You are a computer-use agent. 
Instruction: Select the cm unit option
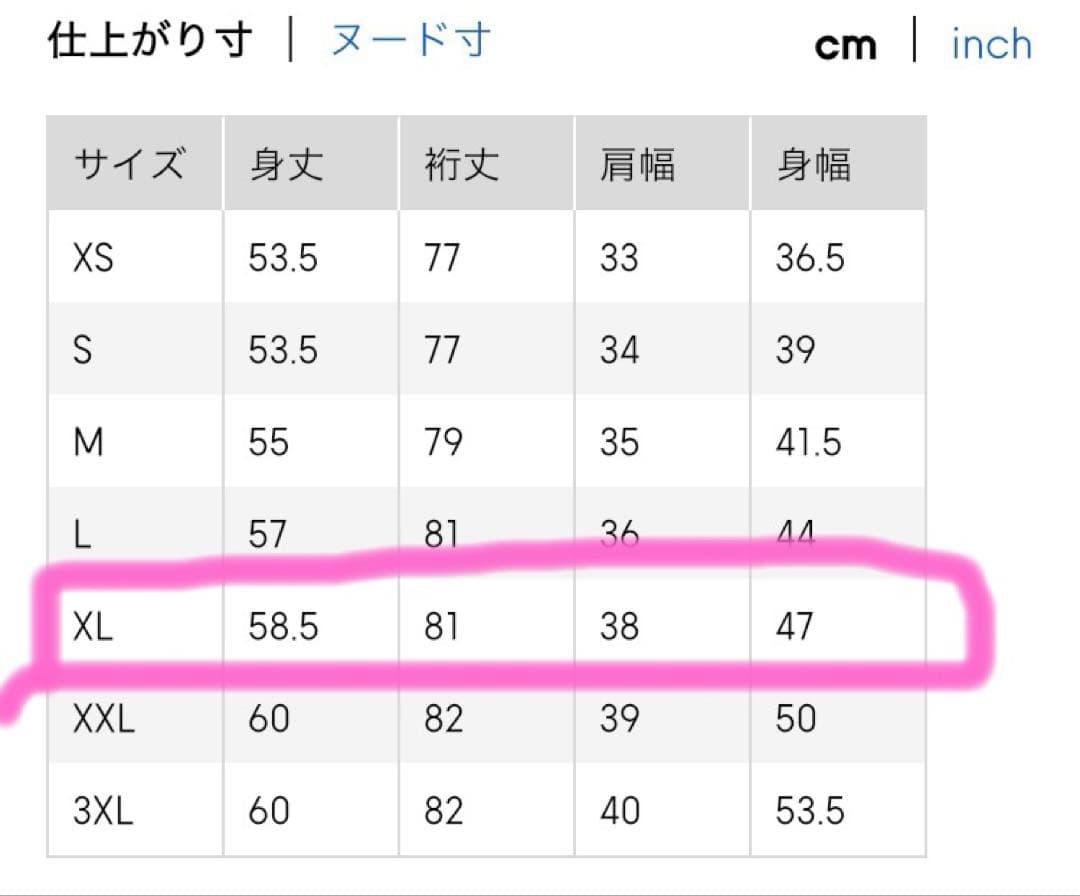(845, 45)
